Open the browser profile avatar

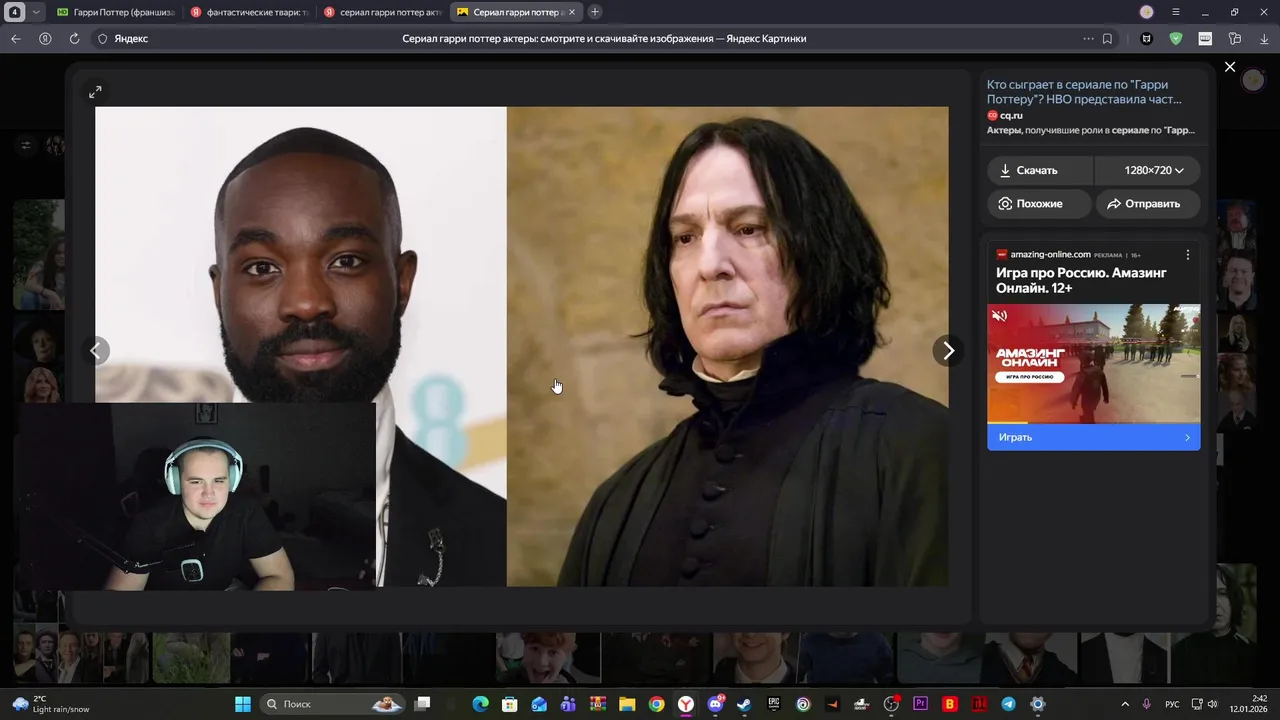coord(1147,12)
